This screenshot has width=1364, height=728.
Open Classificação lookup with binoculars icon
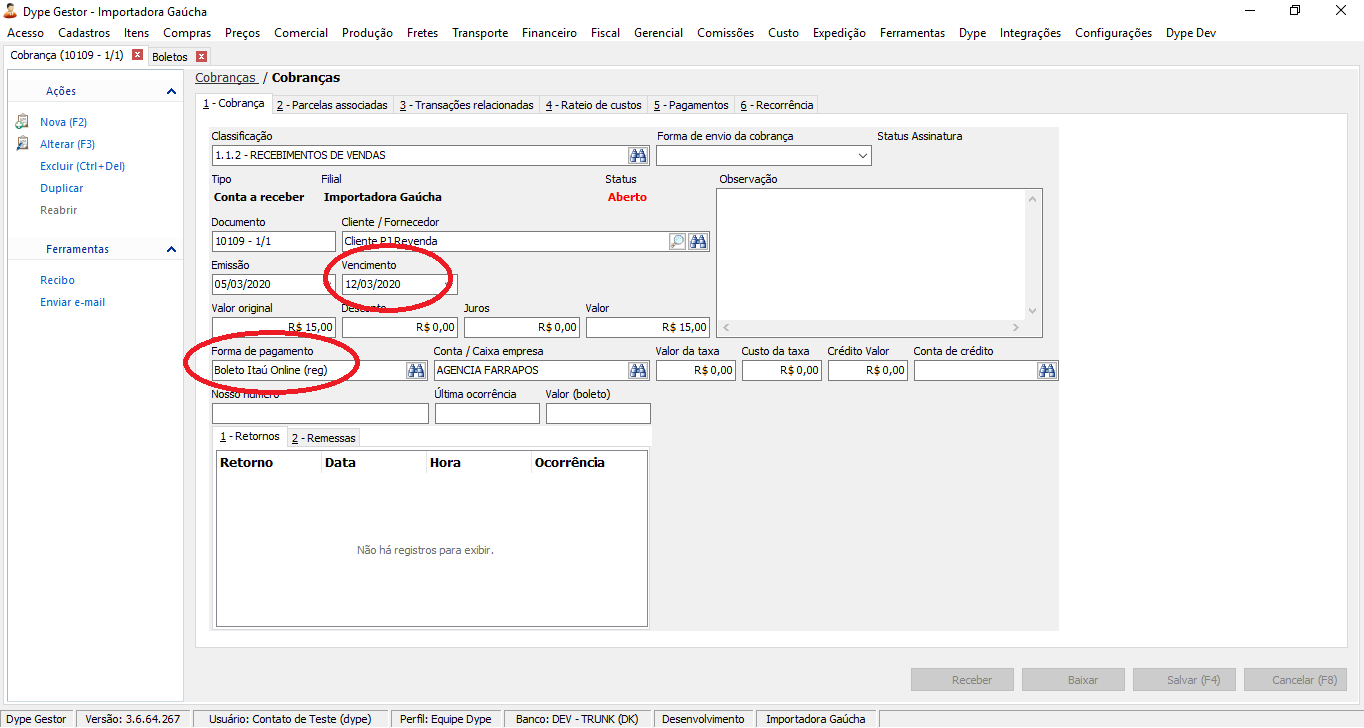[x=638, y=155]
